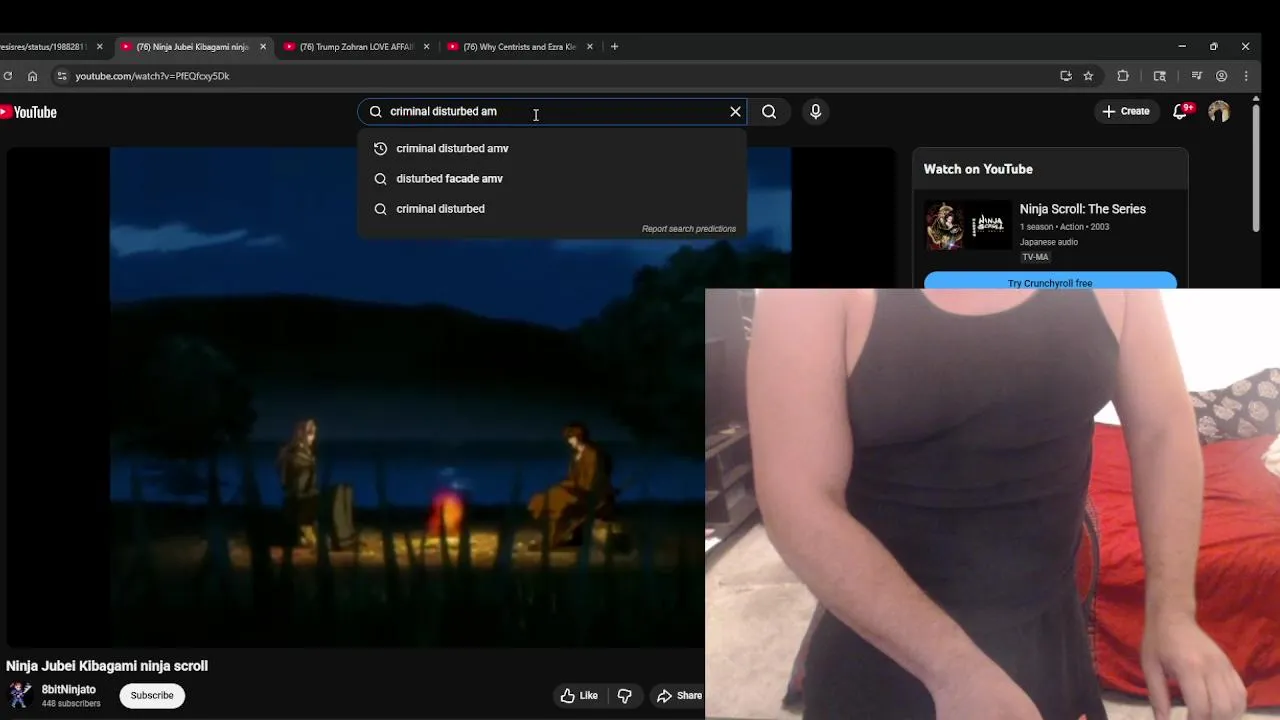Click the TV-MA rating badge
Viewport: 1280px width, 720px height.
point(1035,257)
